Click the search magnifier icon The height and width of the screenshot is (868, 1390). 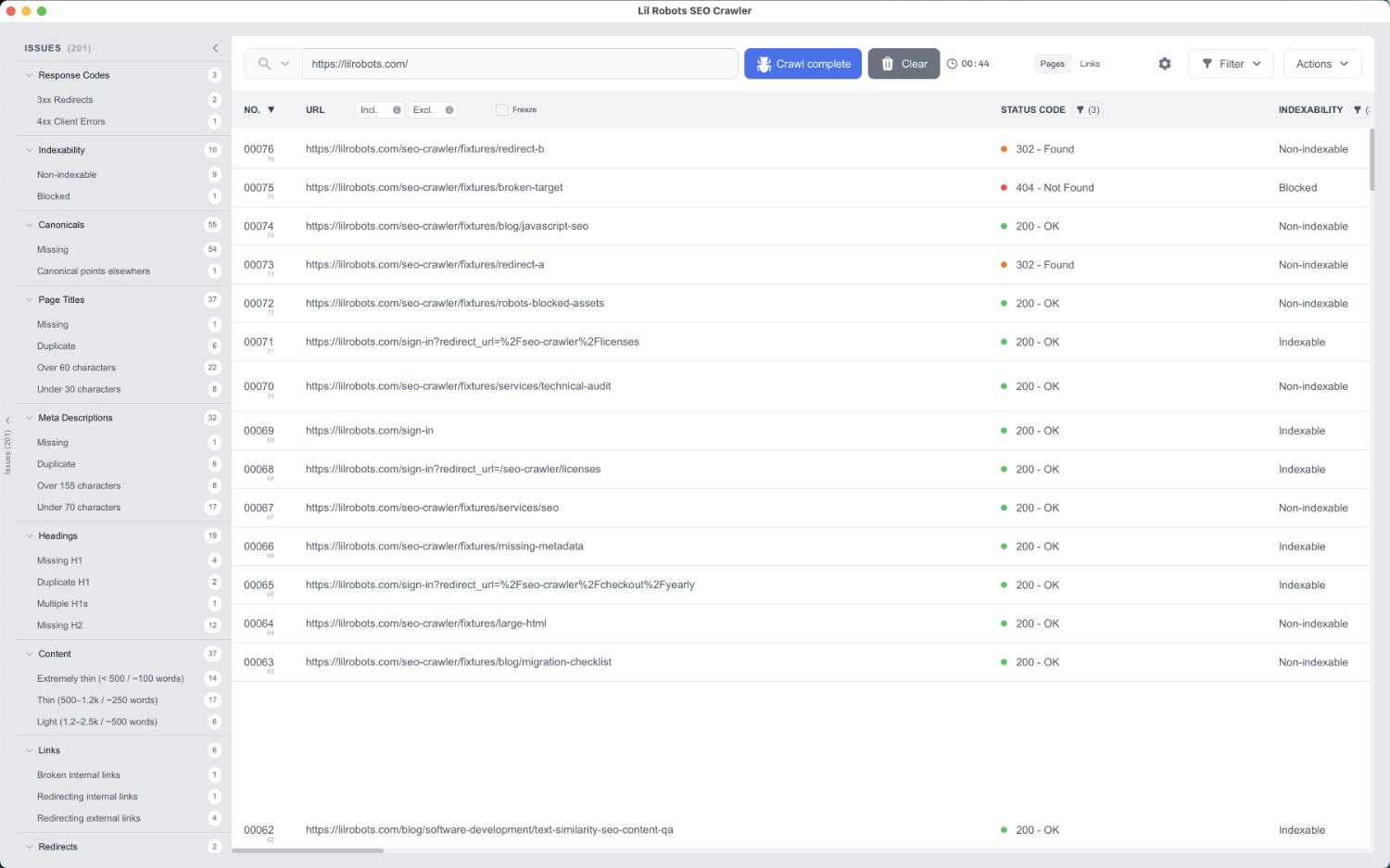click(x=264, y=64)
